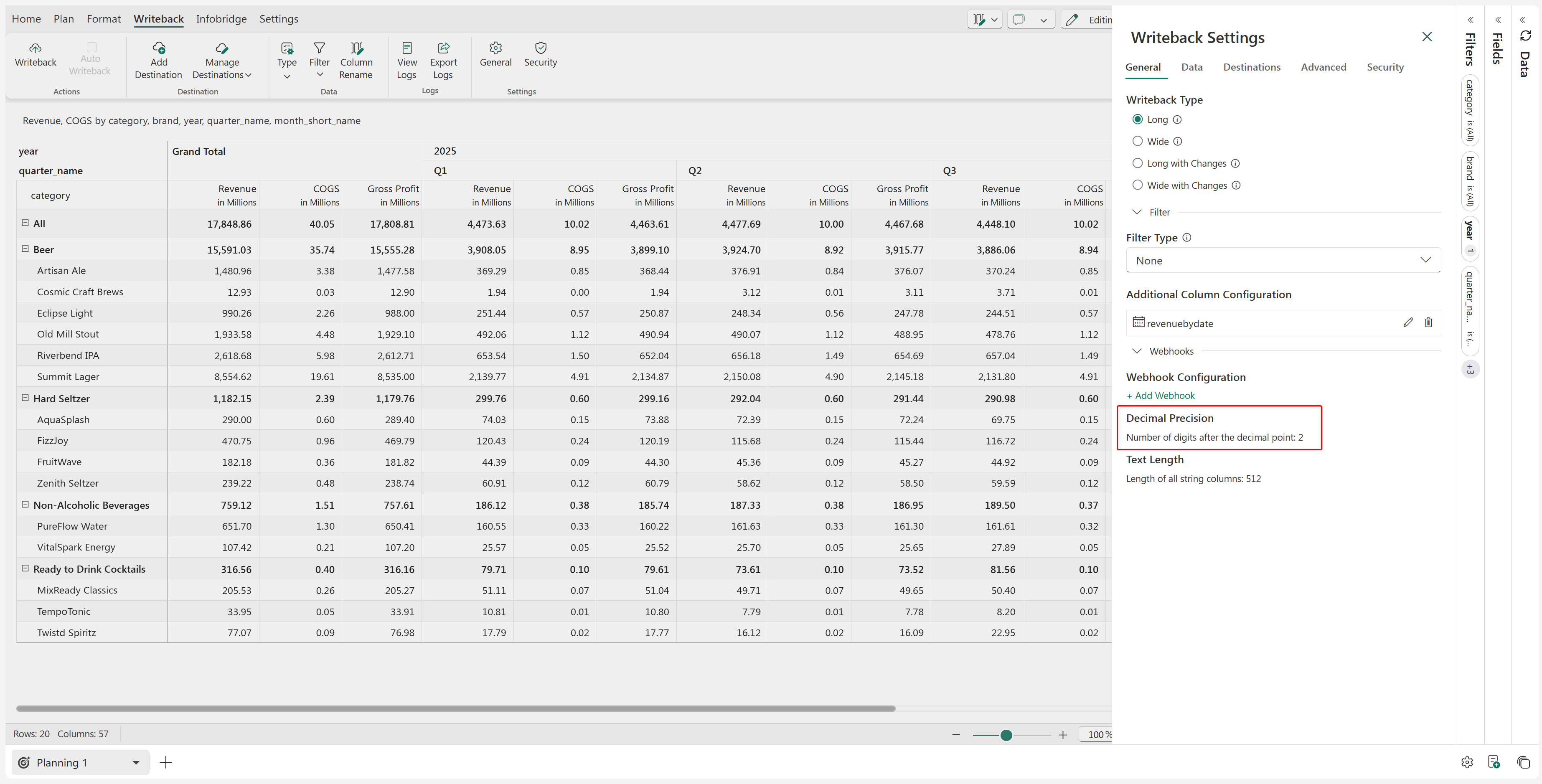1542x784 pixels.
Task: Collapse the Beer category row
Action: pyautogui.click(x=25, y=249)
